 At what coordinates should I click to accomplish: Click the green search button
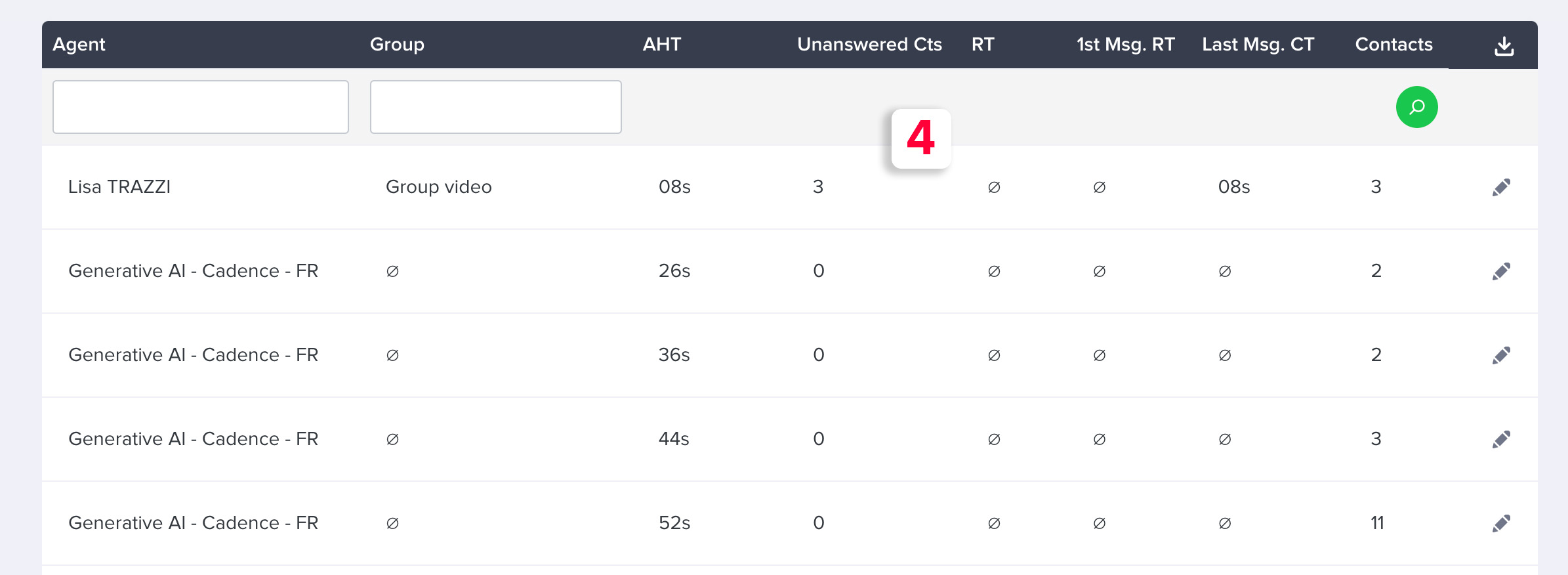(x=1416, y=107)
